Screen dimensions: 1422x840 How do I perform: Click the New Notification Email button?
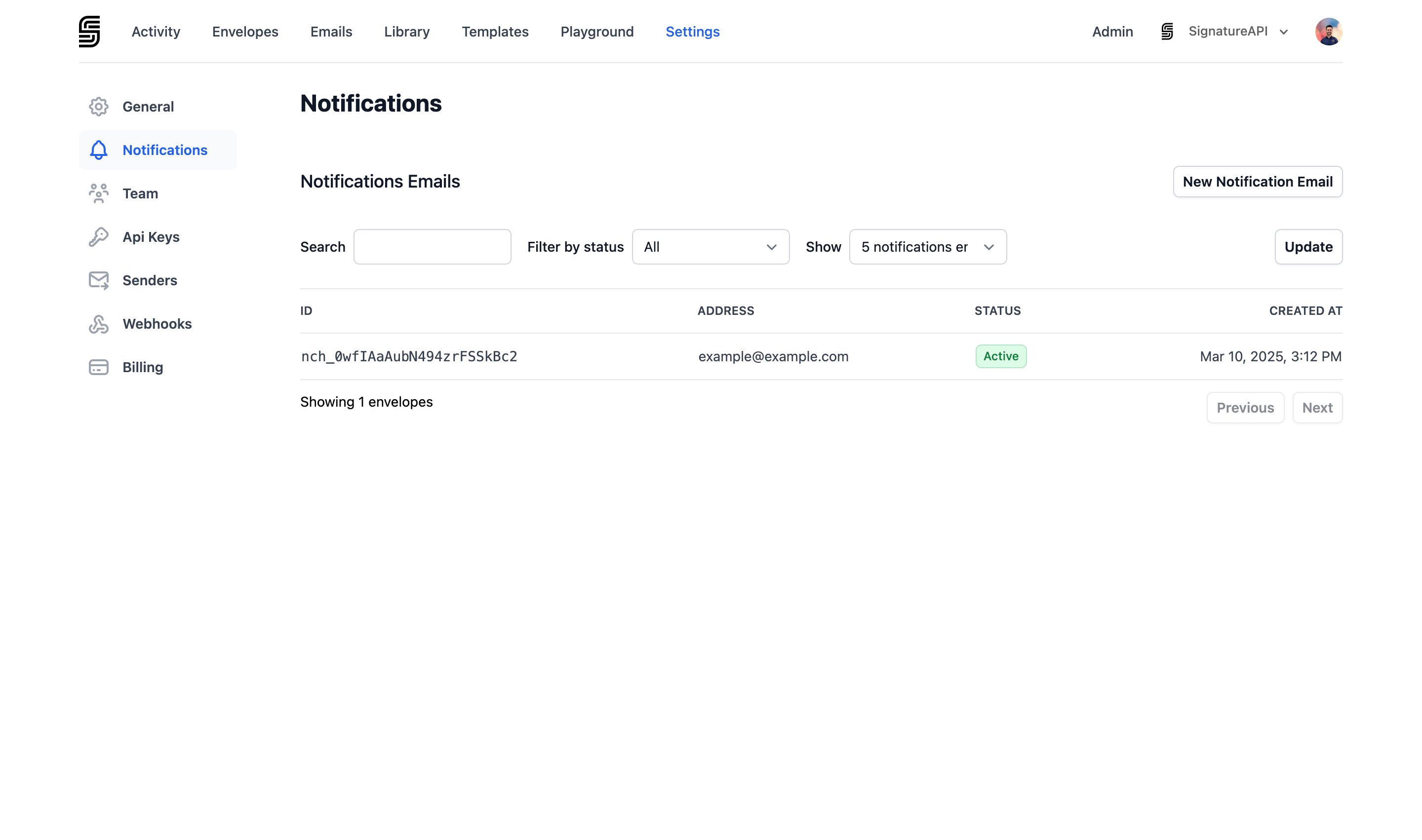(1258, 182)
